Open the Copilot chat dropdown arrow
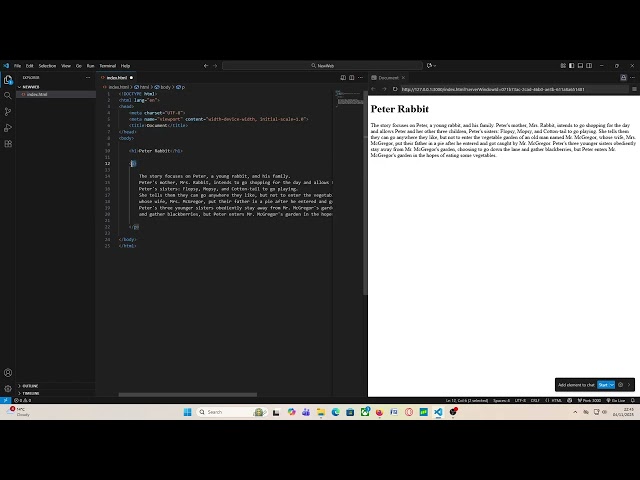Screen dimensions: 640x480 point(435,66)
